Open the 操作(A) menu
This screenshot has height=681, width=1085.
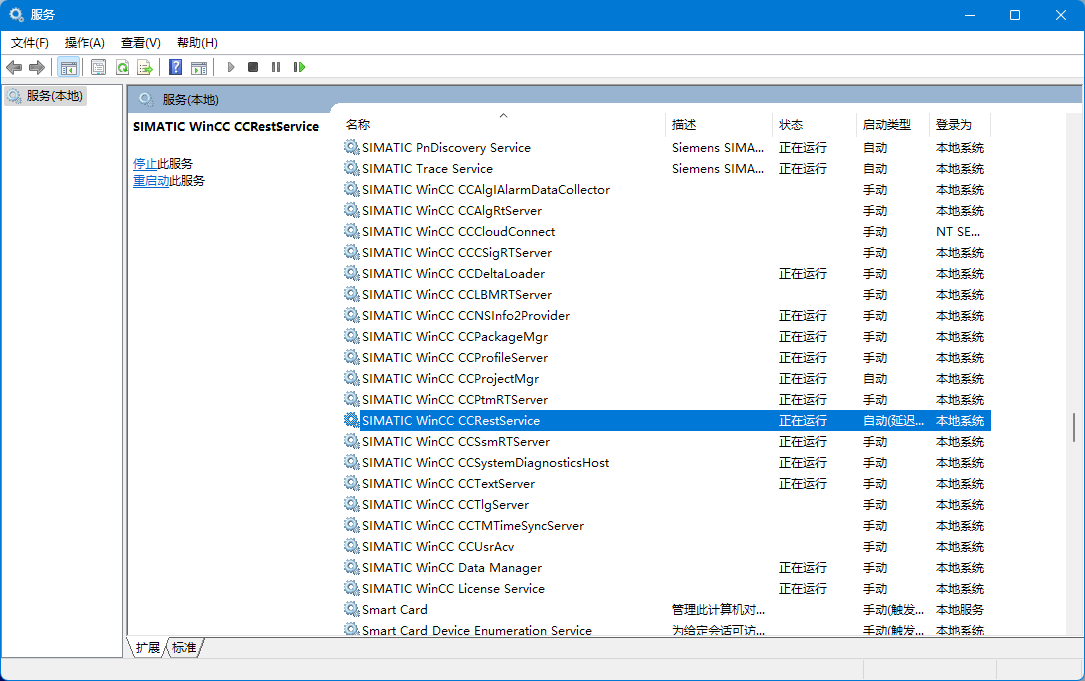(84, 43)
